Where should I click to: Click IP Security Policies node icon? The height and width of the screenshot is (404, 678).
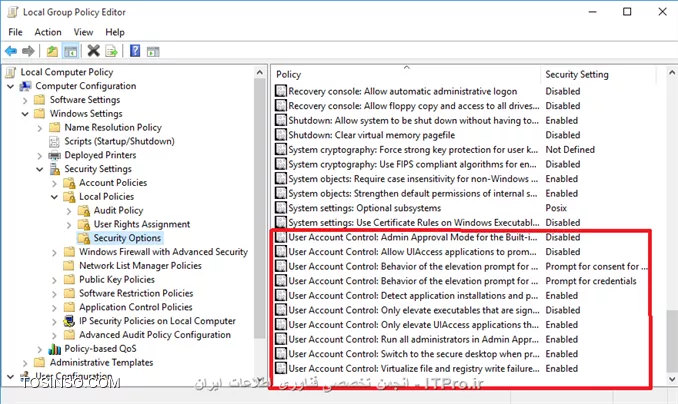tap(69, 321)
